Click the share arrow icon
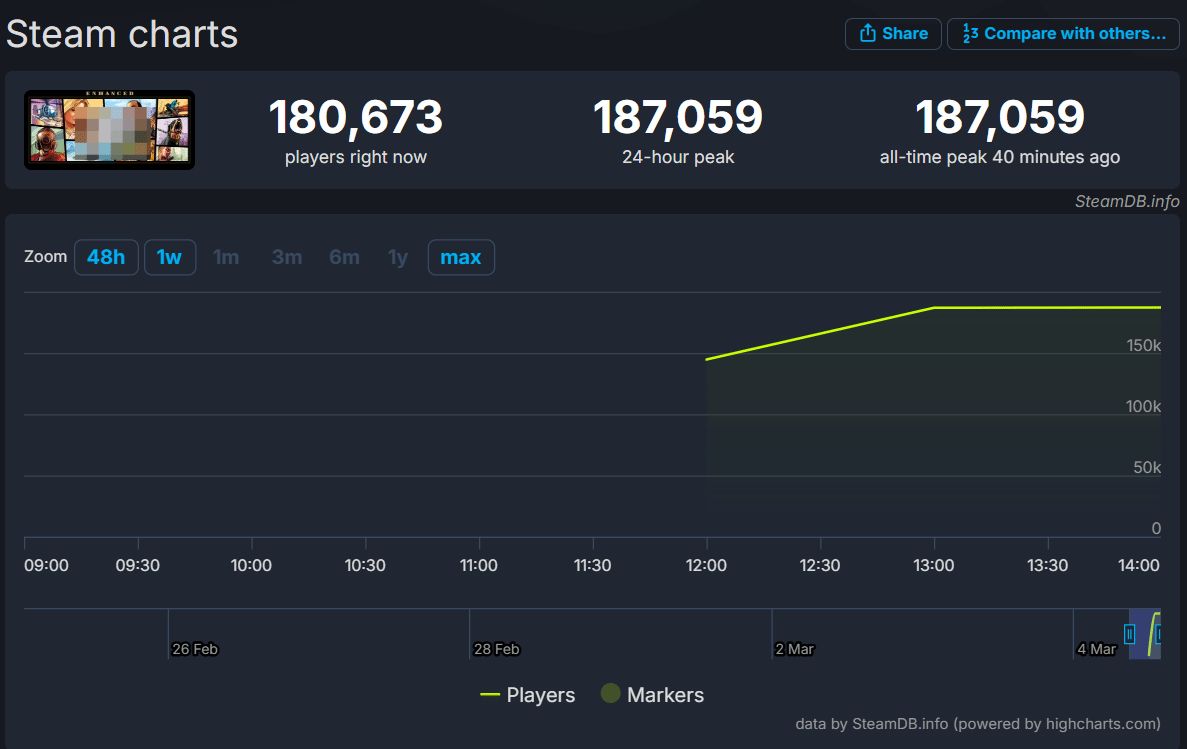The height and width of the screenshot is (749, 1187). click(867, 34)
